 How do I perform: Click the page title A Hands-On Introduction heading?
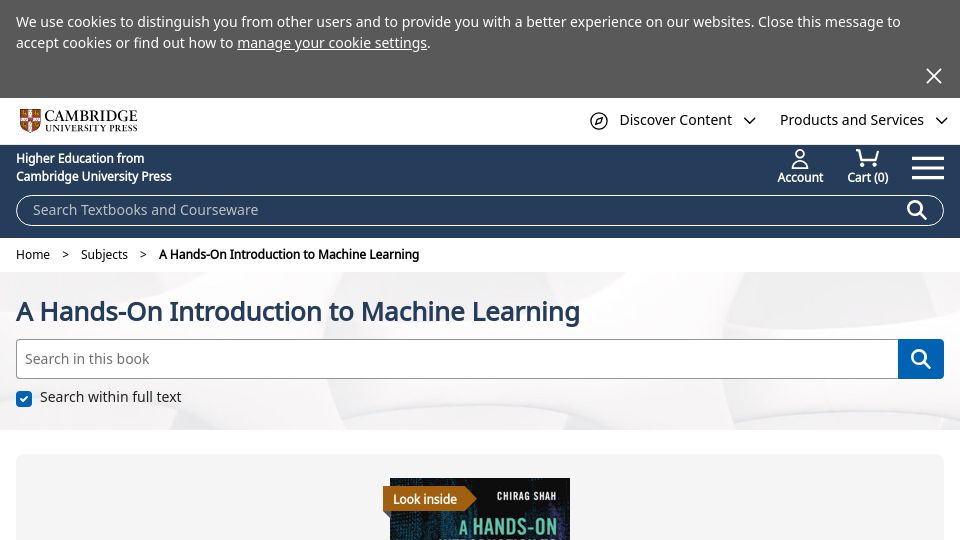click(x=298, y=312)
